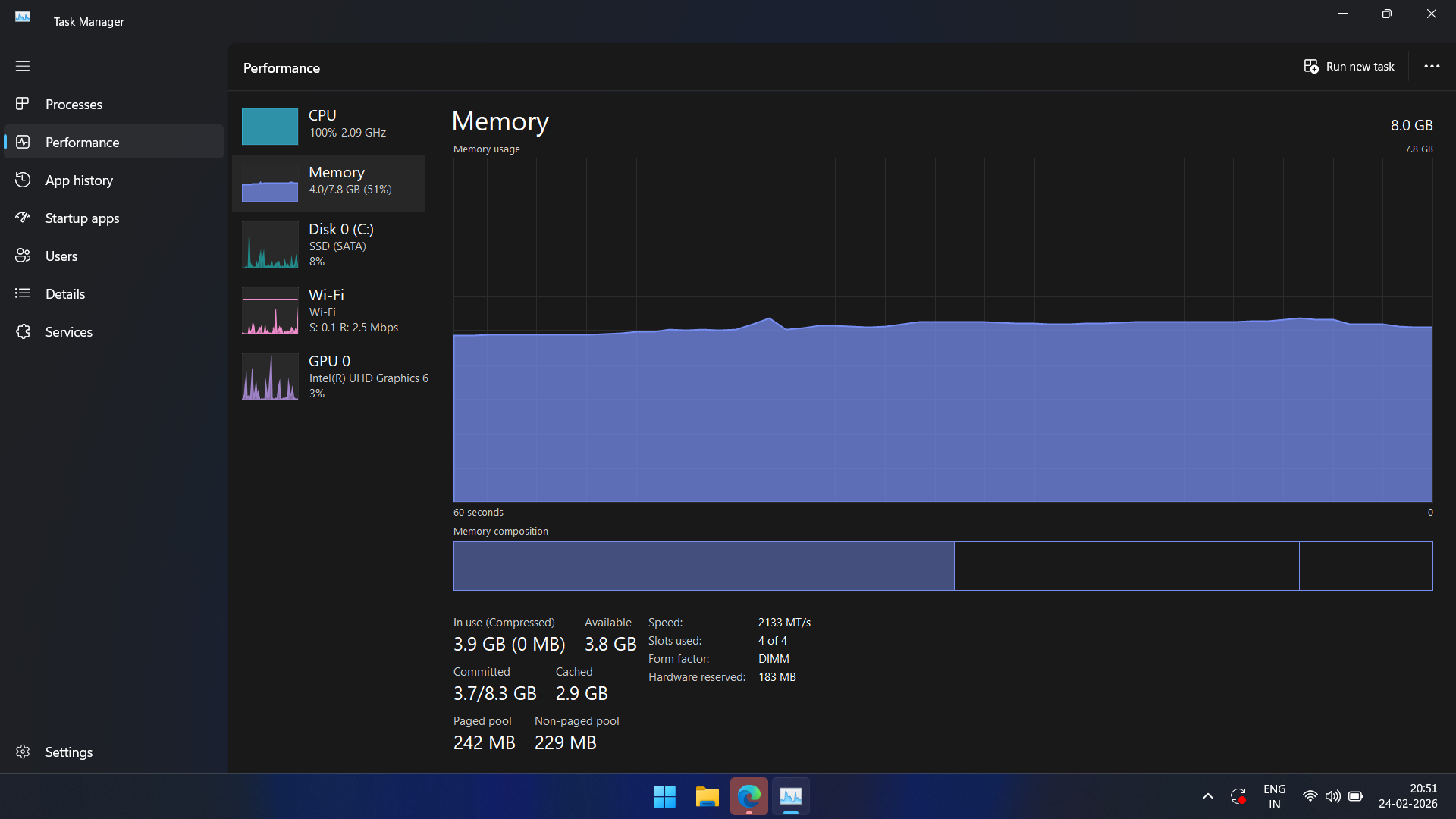This screenshot has width=1456, height=819.
Task: Open Settings gear icon
Action: coord(23,752)
